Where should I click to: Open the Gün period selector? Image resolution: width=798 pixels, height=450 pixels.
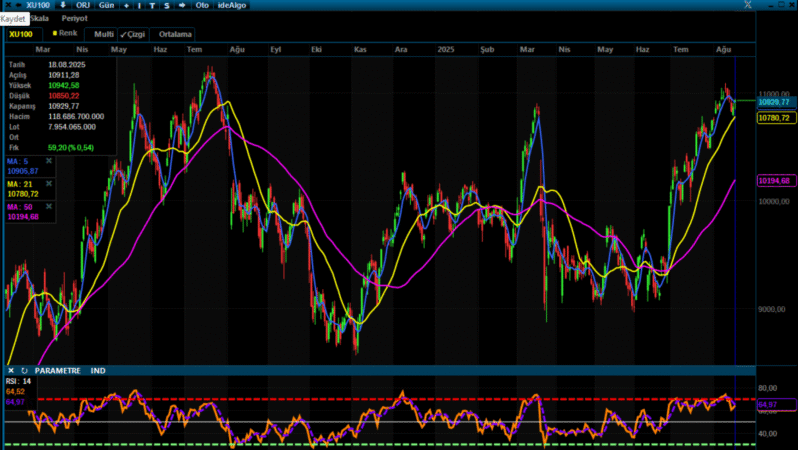pyautogui.click(x=106, y=5)
